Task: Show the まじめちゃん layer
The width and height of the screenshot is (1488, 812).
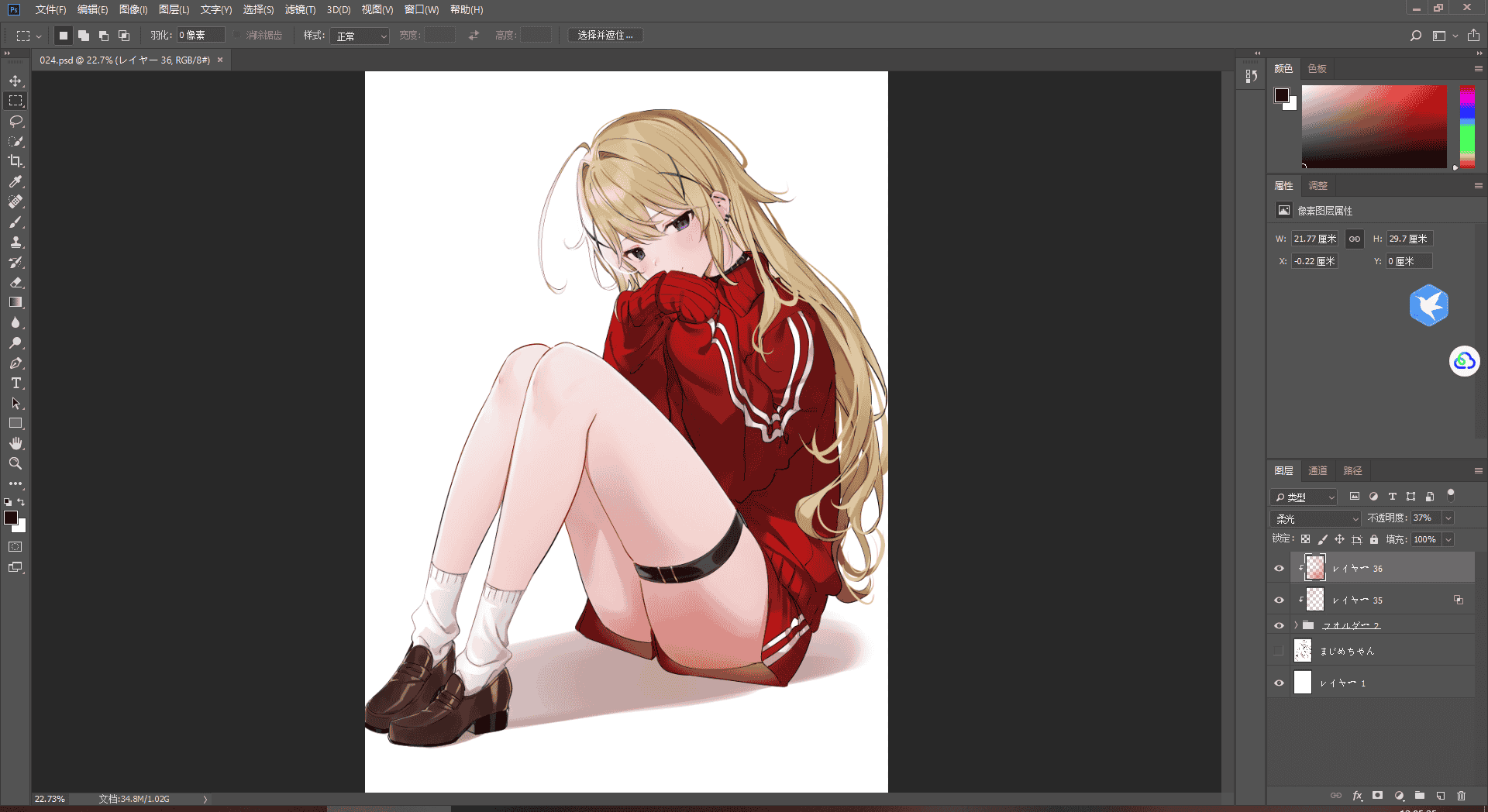Action: [x=1279, y=651]
